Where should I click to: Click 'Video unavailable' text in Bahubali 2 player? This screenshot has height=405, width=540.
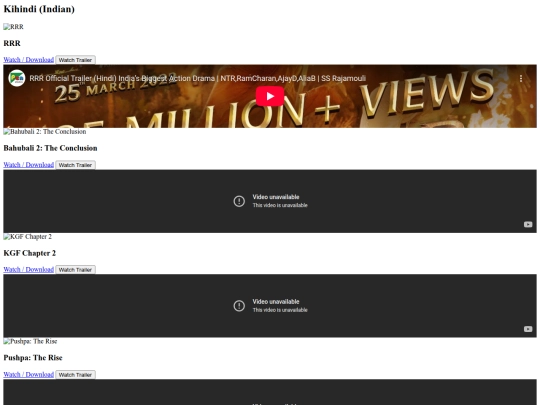coord(276,197)
